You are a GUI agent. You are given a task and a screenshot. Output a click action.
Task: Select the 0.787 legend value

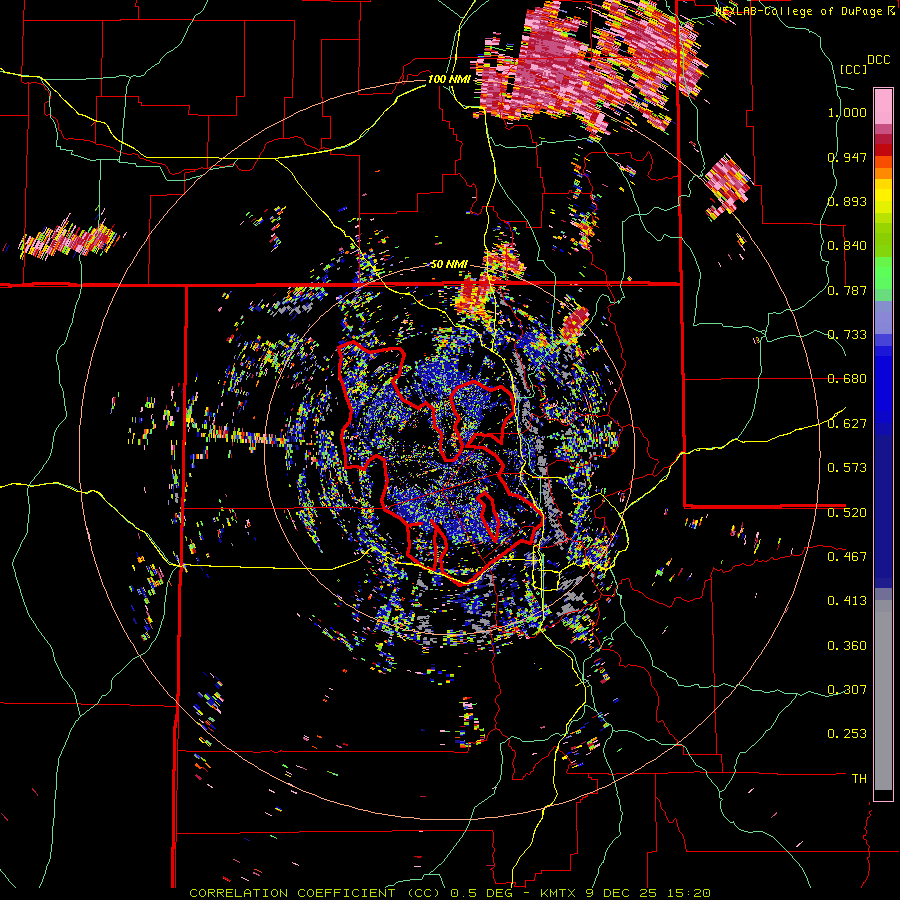[x=847, y=290]
